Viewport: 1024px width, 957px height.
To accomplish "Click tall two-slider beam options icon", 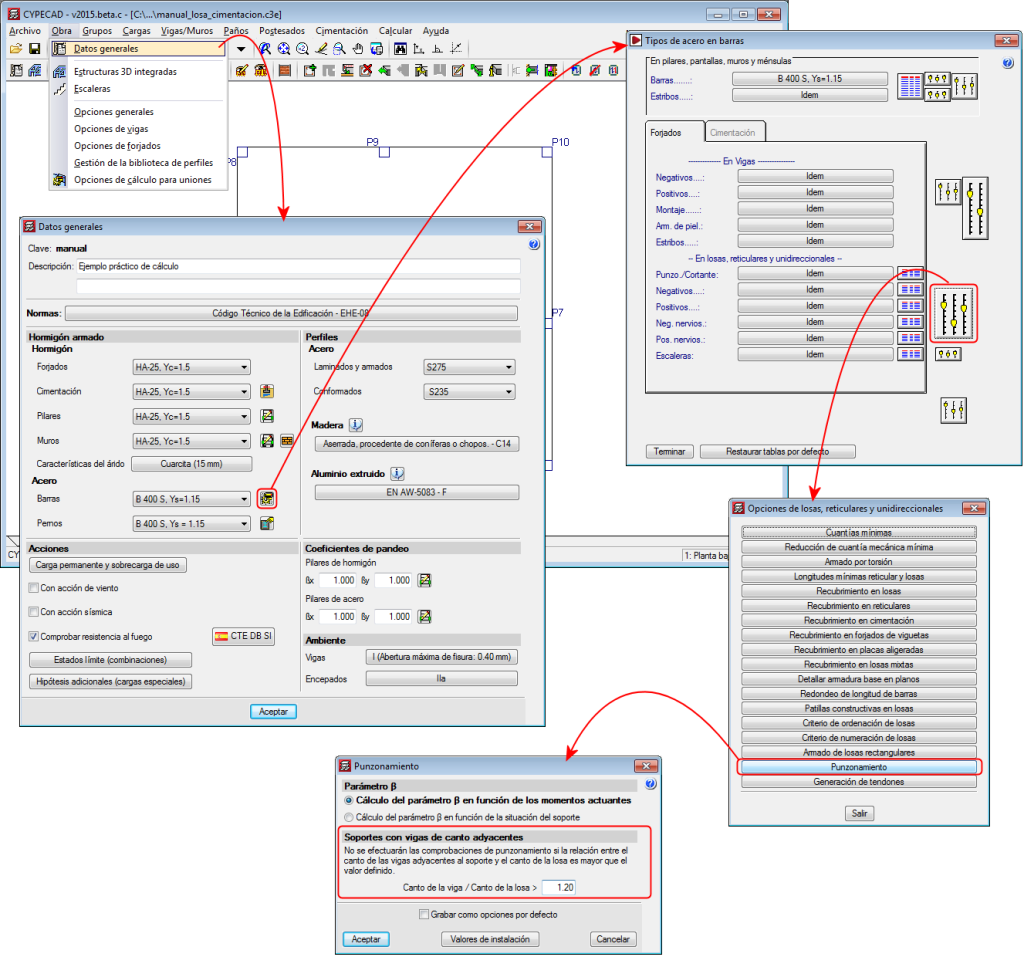I will (975, 208).
